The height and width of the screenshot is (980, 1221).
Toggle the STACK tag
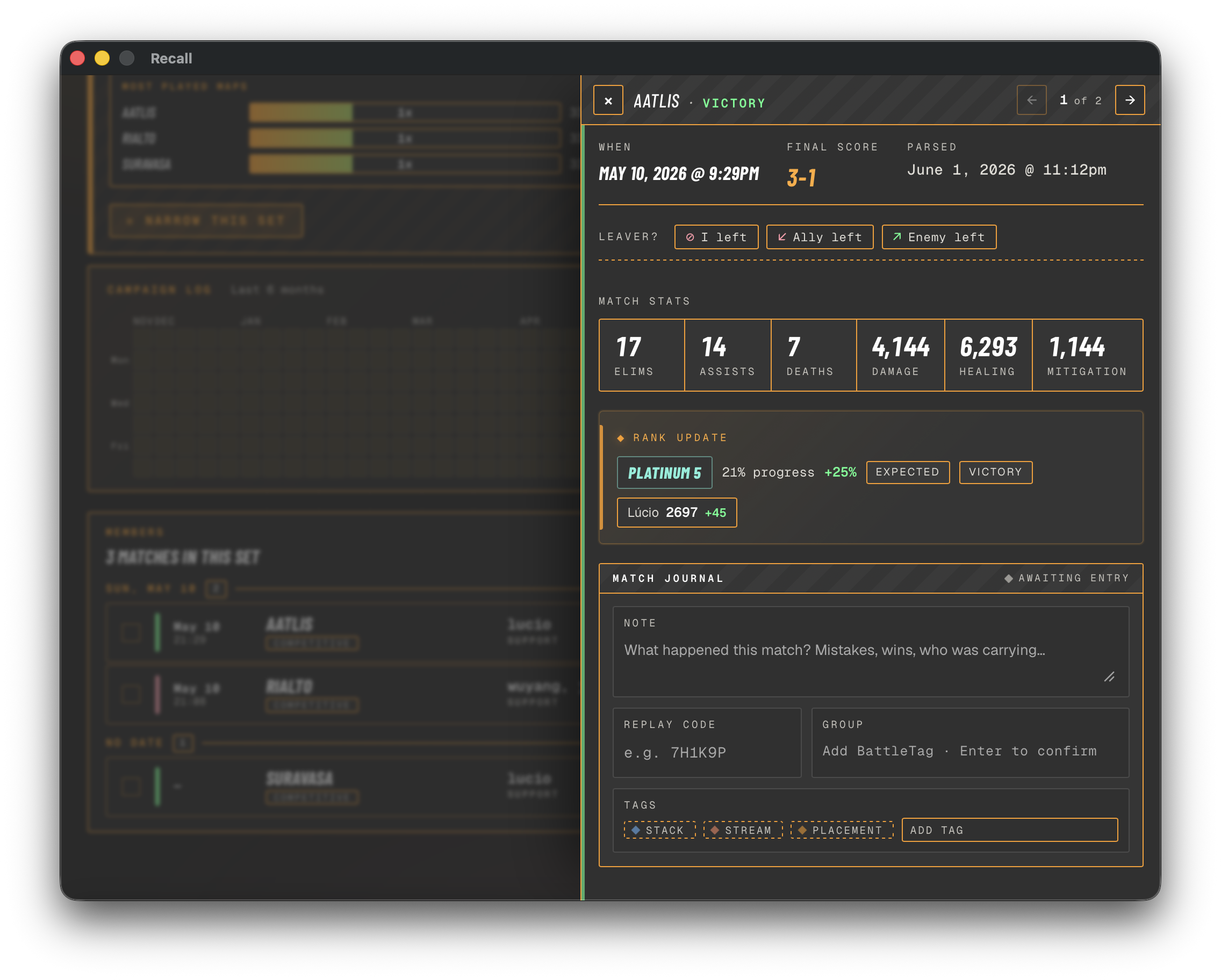click(659, 830)
